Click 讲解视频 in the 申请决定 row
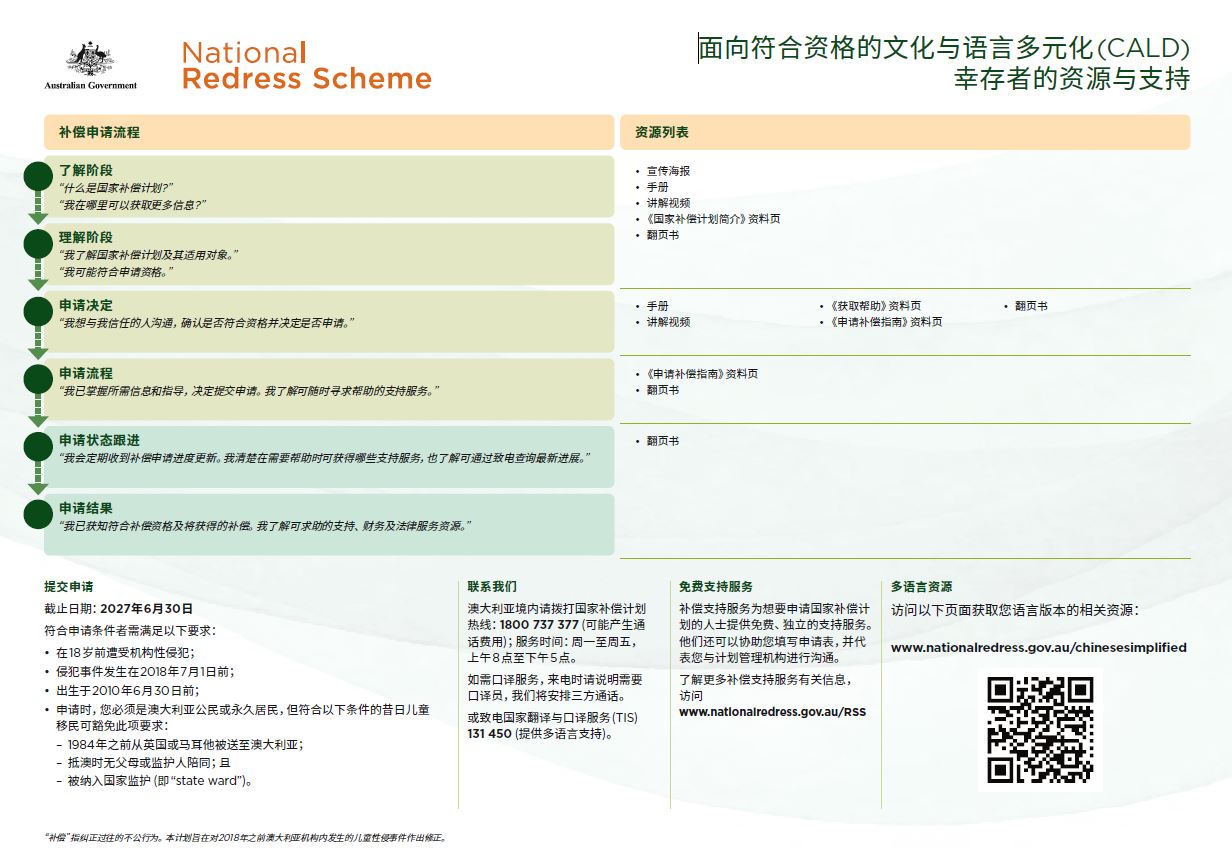The height and width of the screenshot is (864, 1232). click(668, 322)
